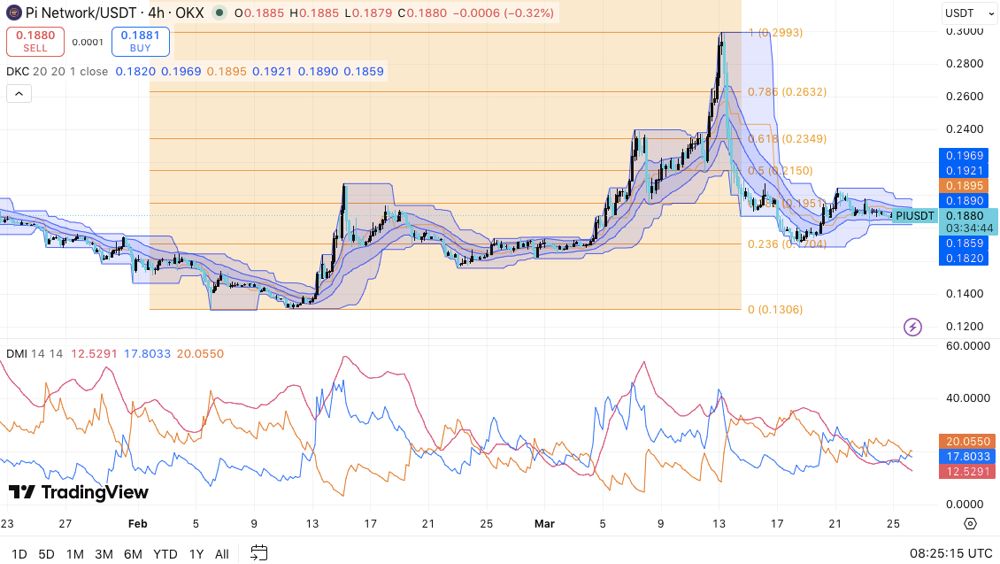This screenshot has width=1000, height=564.
Task: Select the 1D time range
Action: pyautogui.click(x=19, y=554)
